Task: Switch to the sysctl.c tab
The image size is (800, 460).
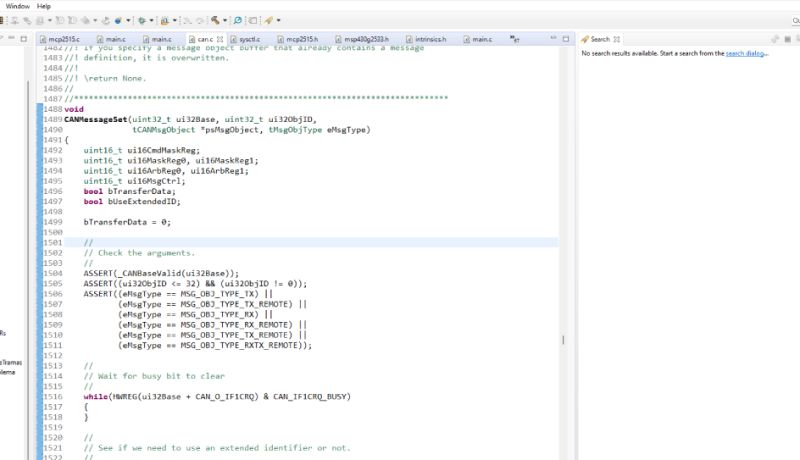Action: click(245, 39)
